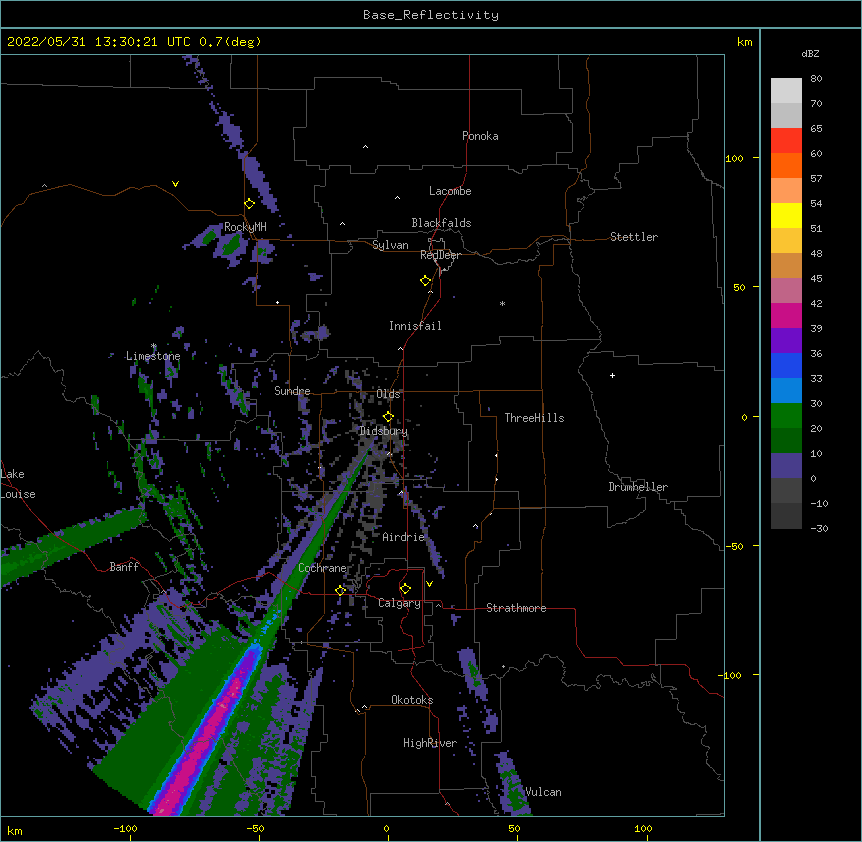Click the Calgary city label
The height and width of the screenshot is (842, 862).
click(399, 603)
